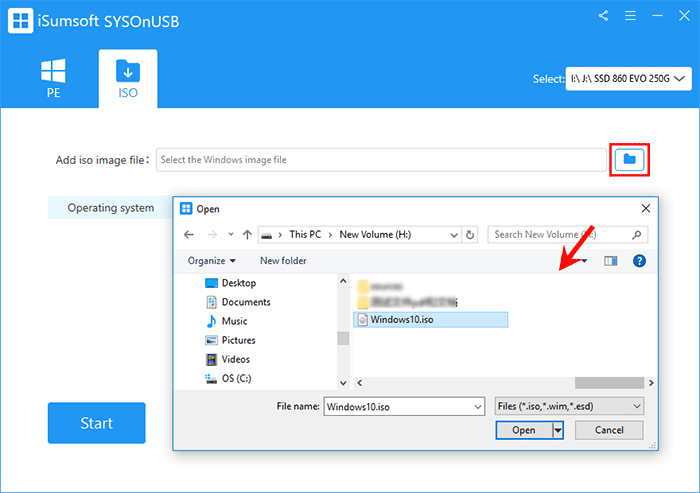Click New folder button

pyautogui.click(x=283, y=261)
